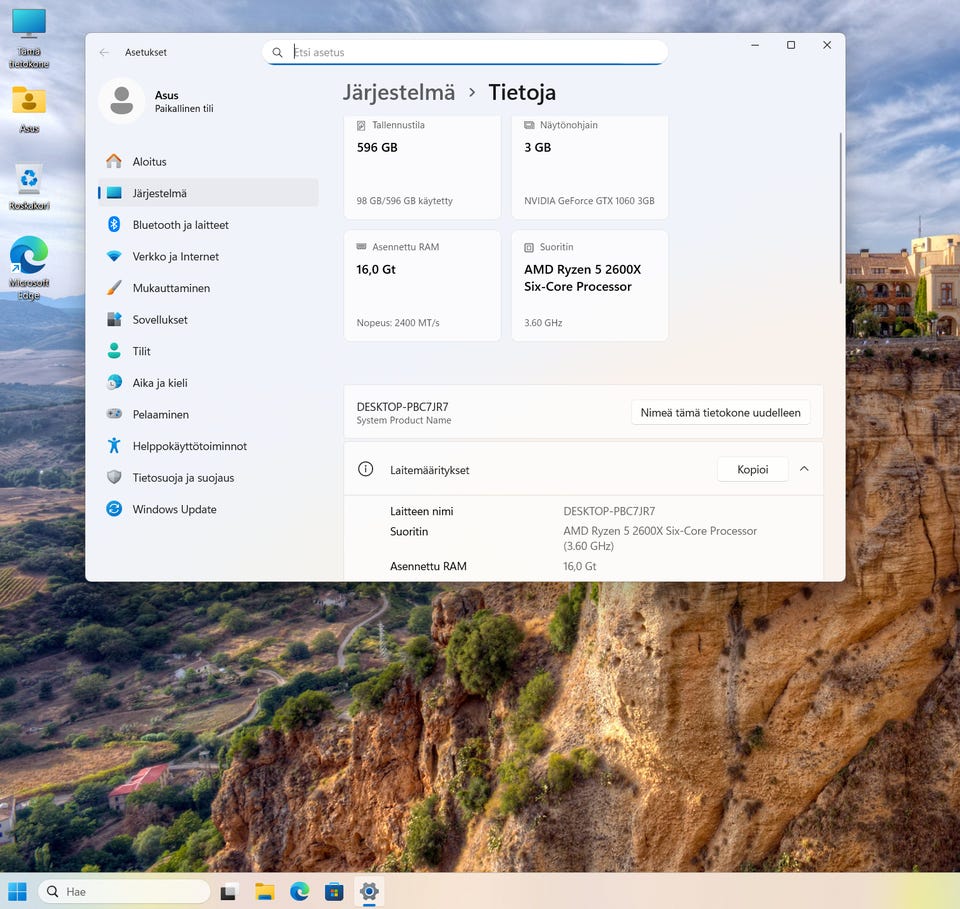Open File Explorer from the taskbar
960x909 pixels.
264,892
